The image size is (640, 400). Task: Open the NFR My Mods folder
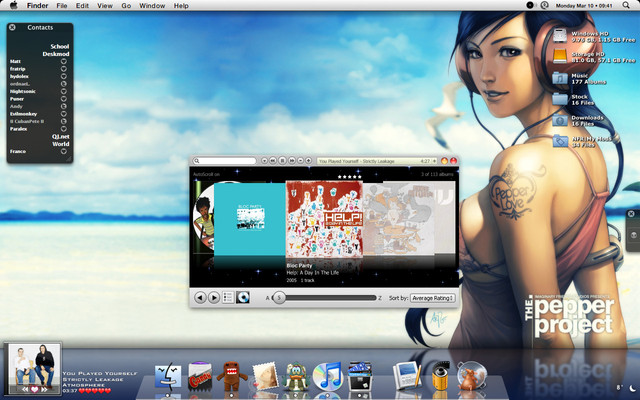coord(560,141)
